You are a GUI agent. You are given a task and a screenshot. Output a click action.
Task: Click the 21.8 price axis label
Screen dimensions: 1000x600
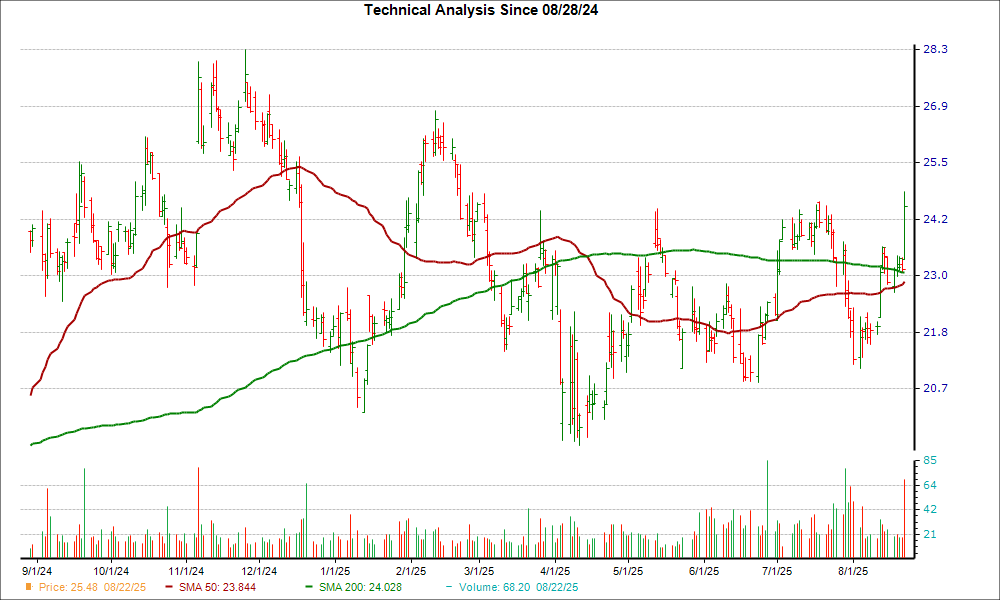936,332
